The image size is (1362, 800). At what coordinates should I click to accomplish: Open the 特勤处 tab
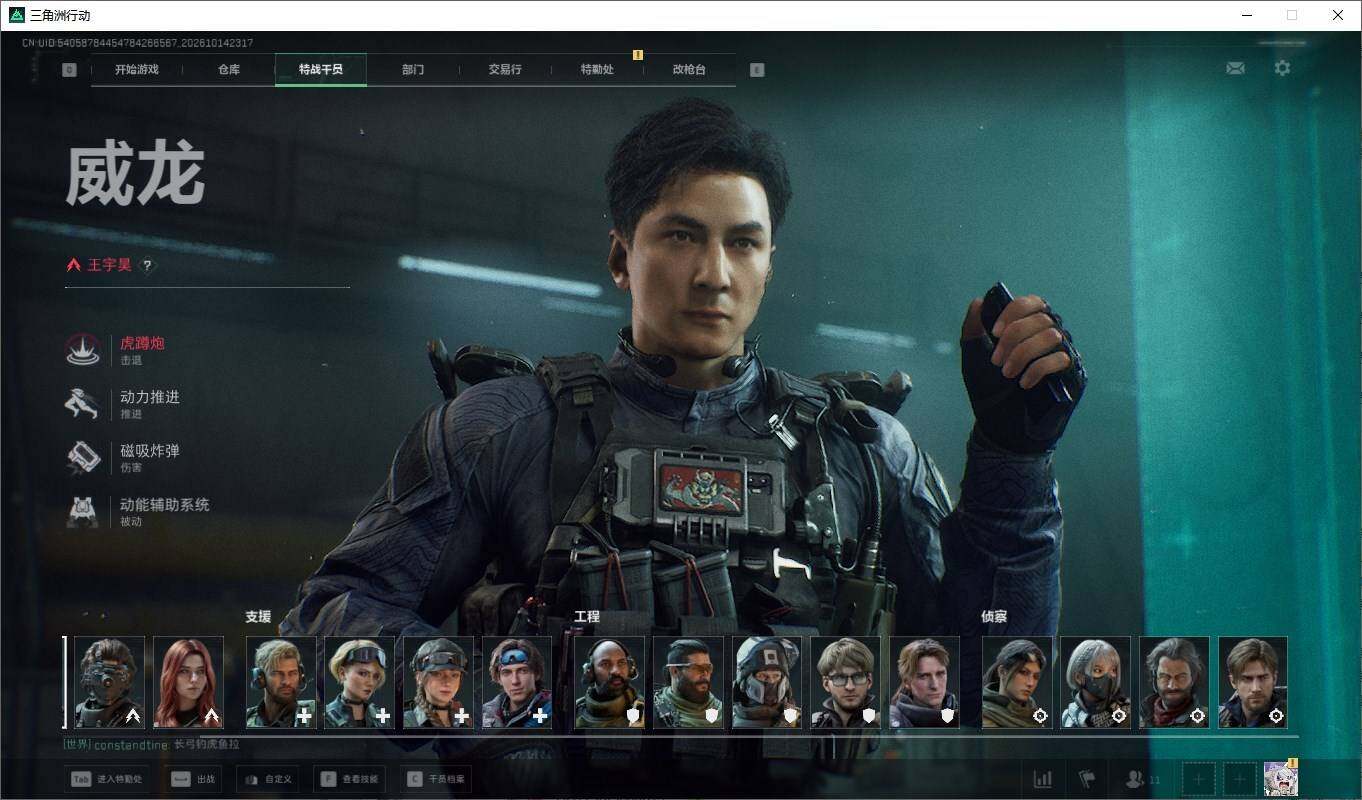pos(597,70)
